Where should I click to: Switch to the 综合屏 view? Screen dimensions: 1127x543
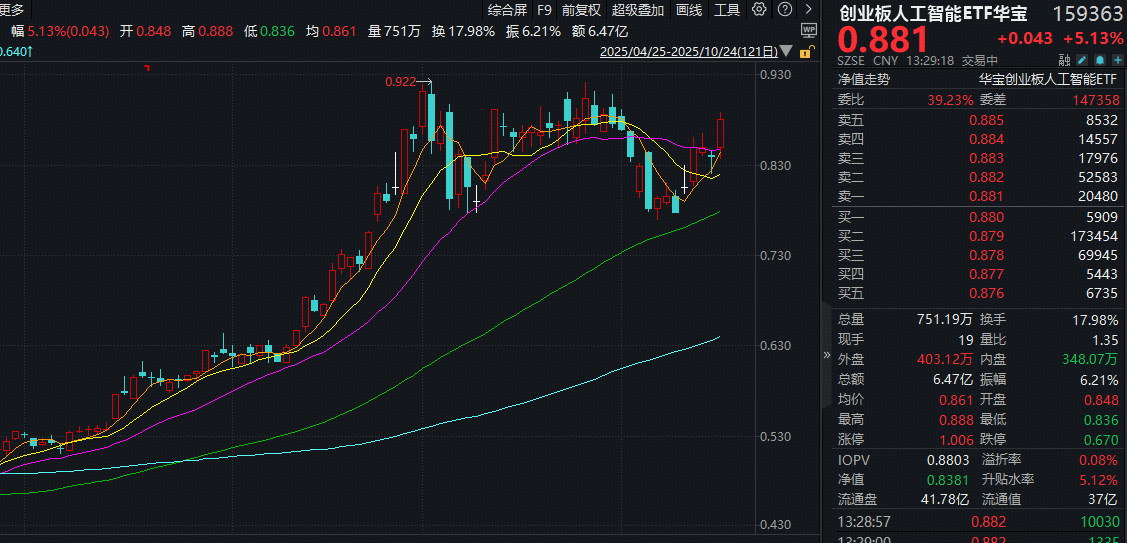(507, 10)
